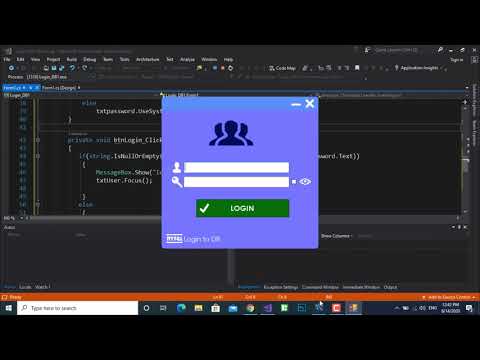
Task: Open the Windows Start menu
Action: [8, 308]
